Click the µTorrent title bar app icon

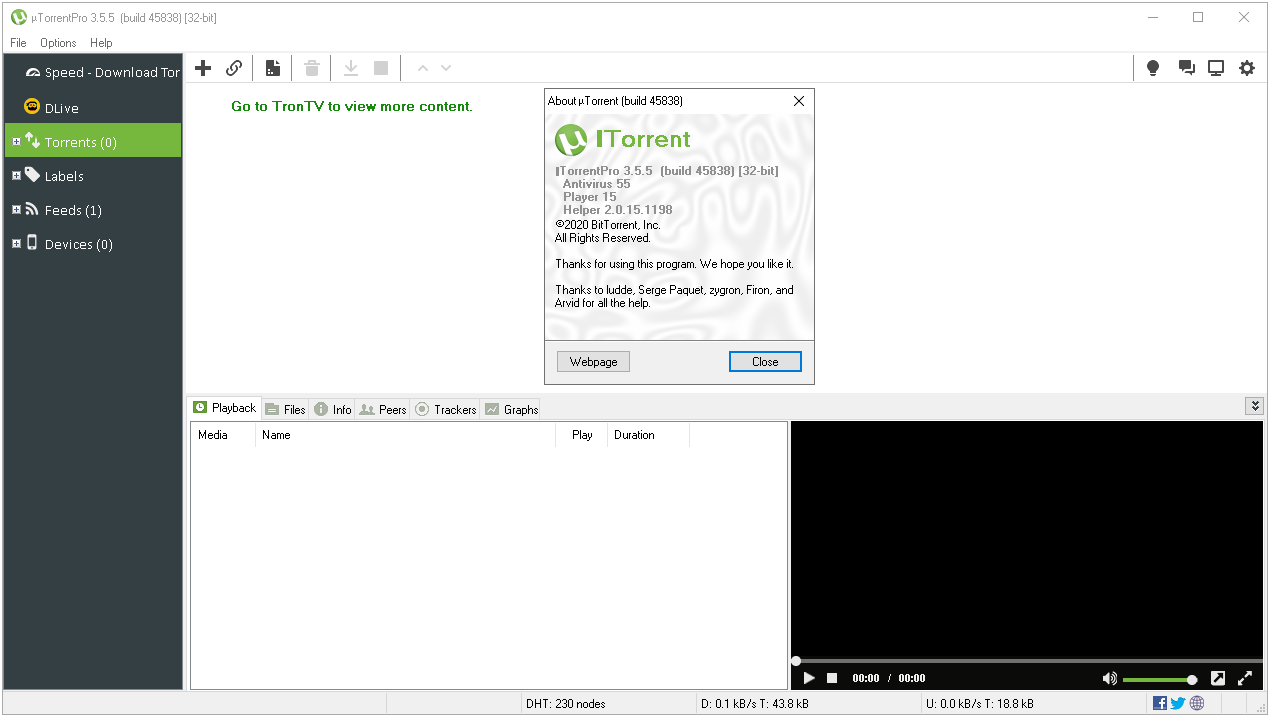[18, 17]
